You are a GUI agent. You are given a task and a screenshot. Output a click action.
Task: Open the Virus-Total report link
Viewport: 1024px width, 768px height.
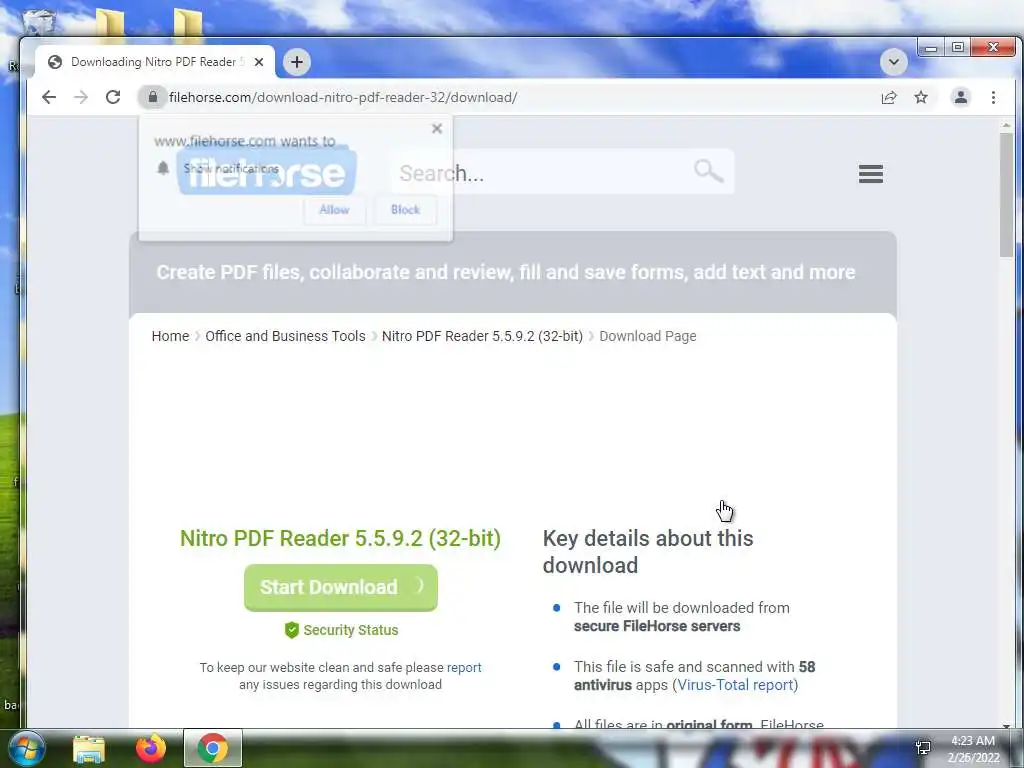point(735,684)
